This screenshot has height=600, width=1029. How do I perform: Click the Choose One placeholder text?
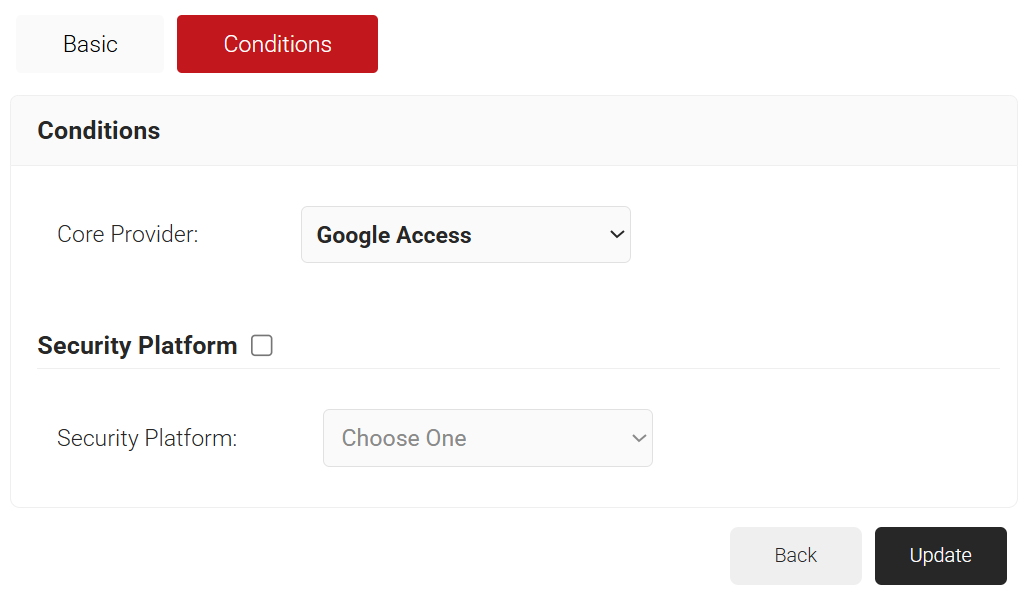coord(404,438)
